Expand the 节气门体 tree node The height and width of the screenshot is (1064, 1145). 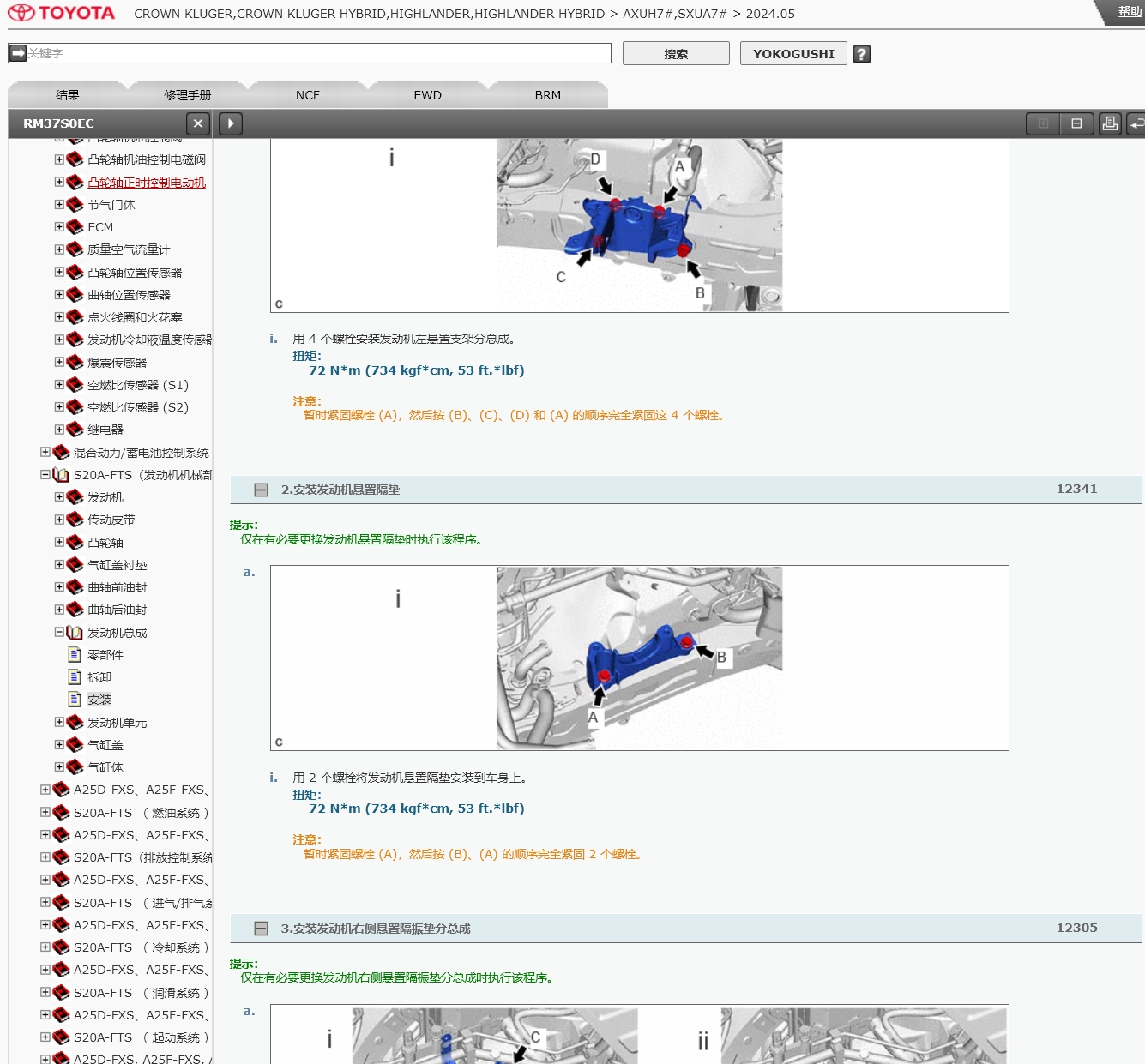[x=59, y=205]
